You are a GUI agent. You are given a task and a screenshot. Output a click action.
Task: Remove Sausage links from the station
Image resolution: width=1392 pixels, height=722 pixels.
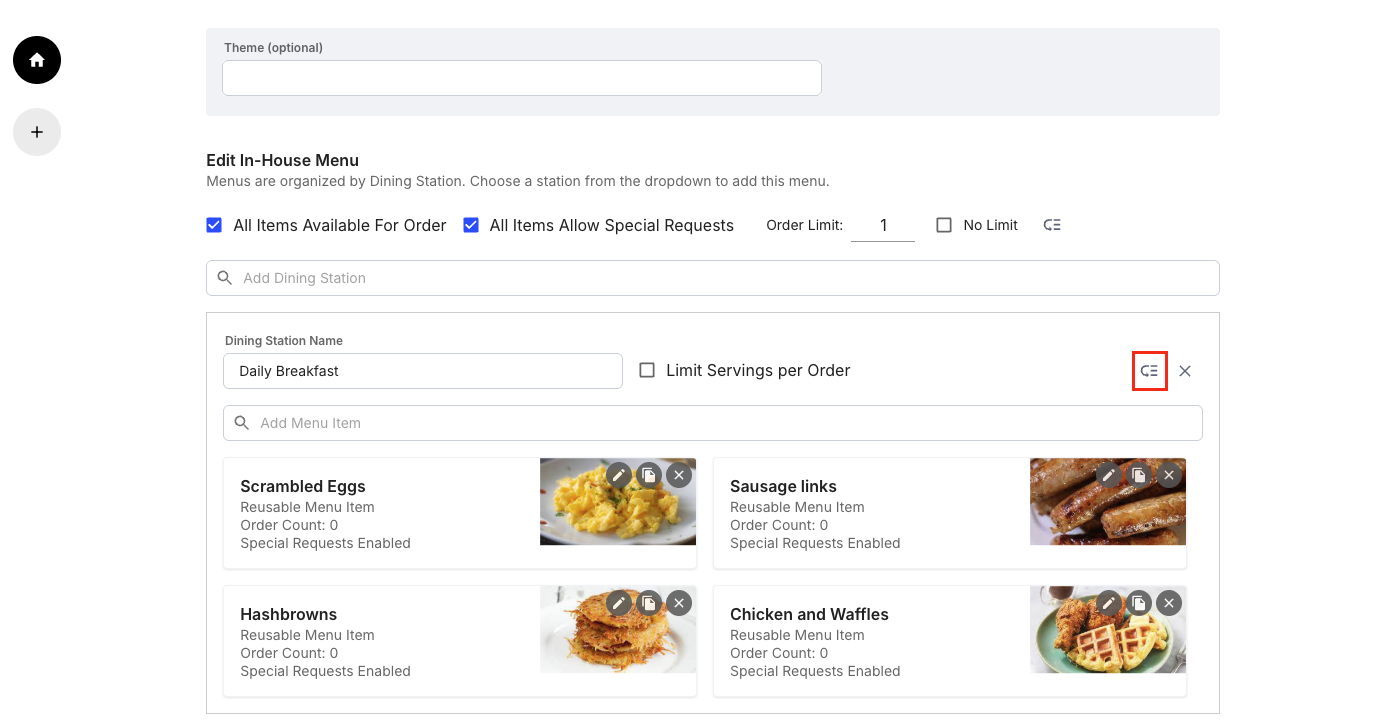tap(1169, 475)
